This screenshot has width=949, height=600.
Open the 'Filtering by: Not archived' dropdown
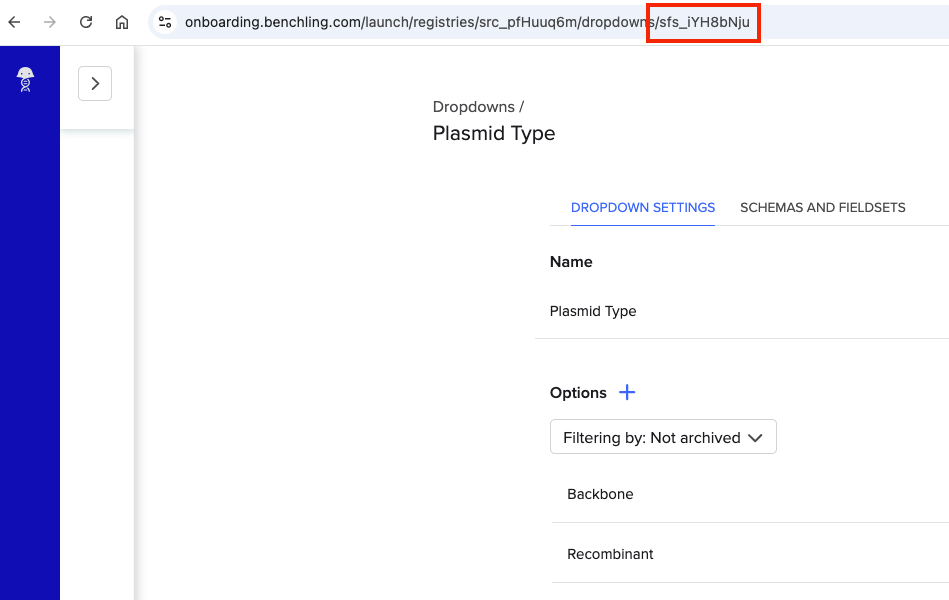point(663,437)
